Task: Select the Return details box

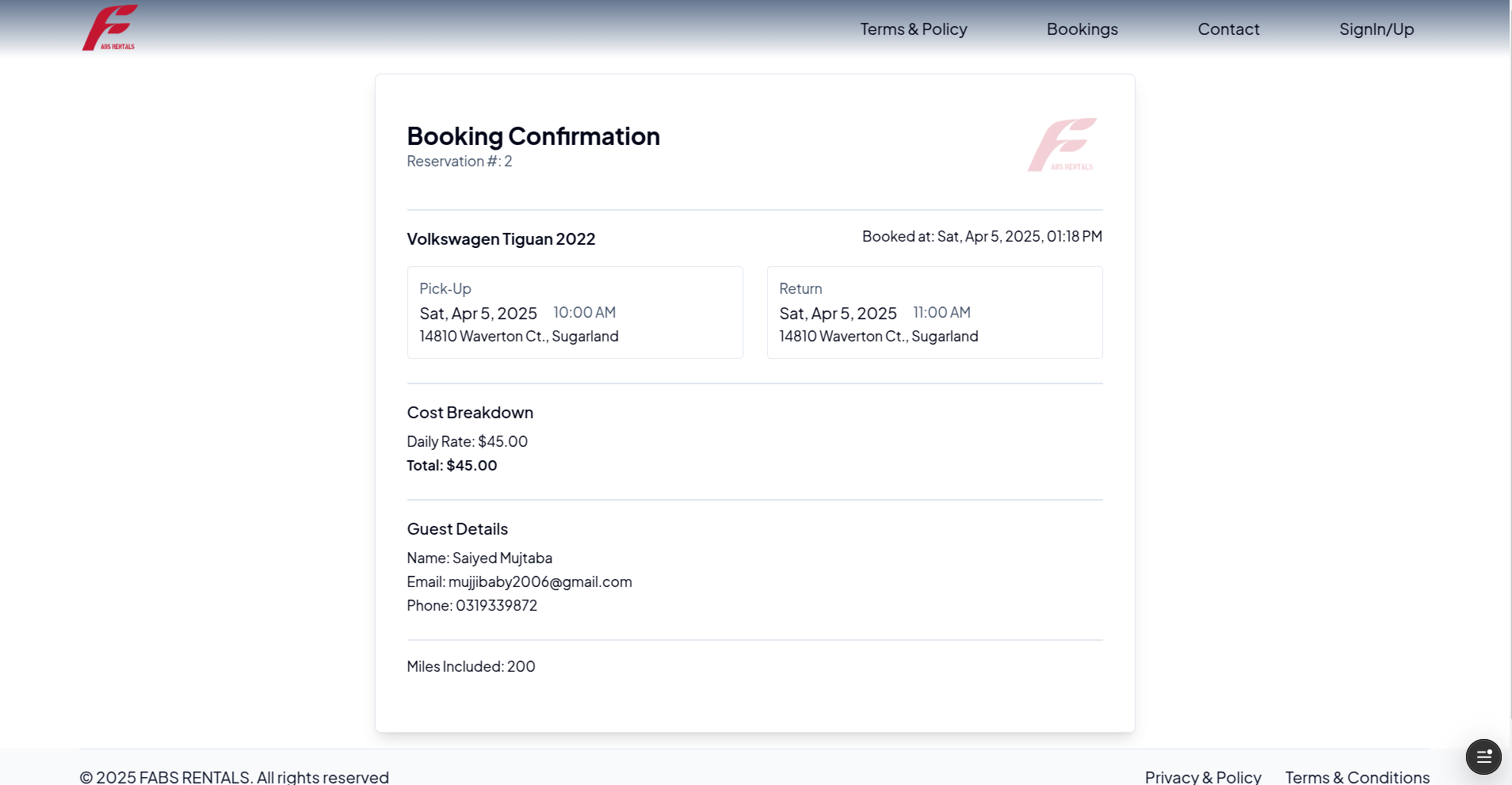Action: coord(935,312)
